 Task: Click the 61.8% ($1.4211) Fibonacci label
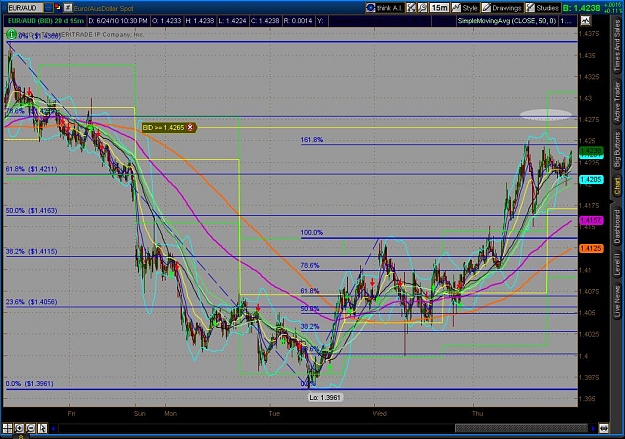click(x=31, y=169)
